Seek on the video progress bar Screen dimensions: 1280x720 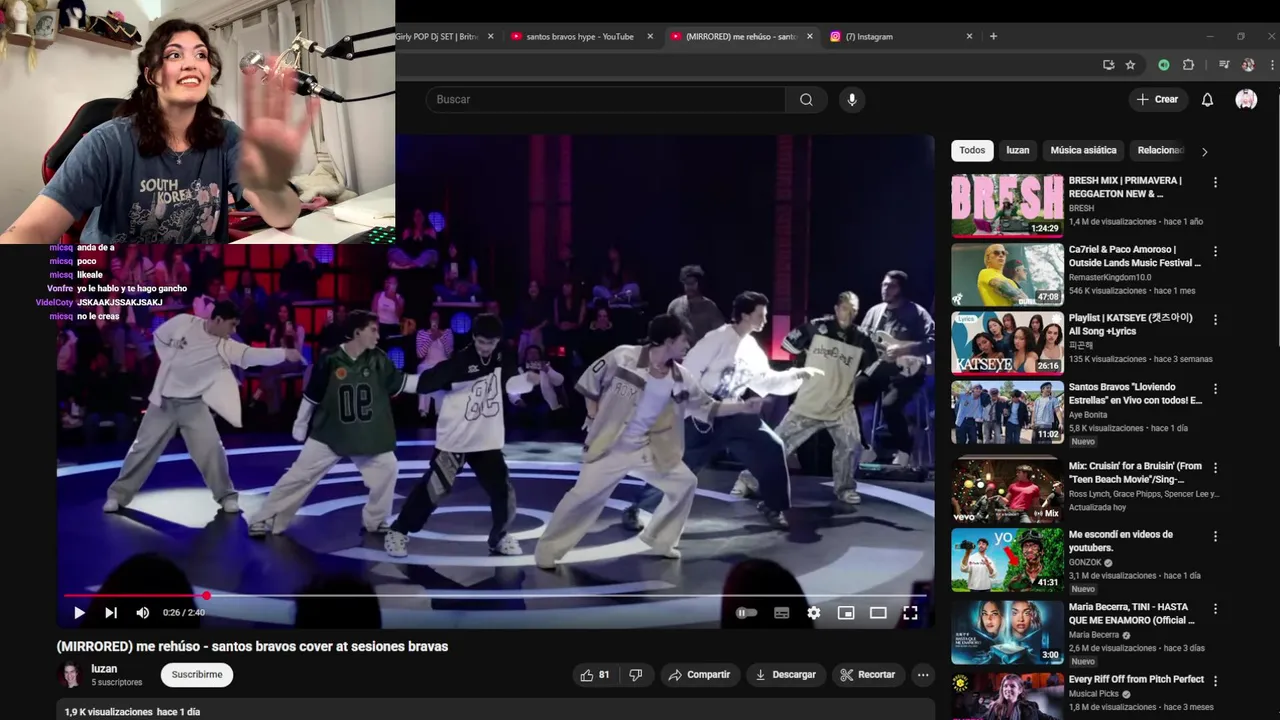pos(495,595)
